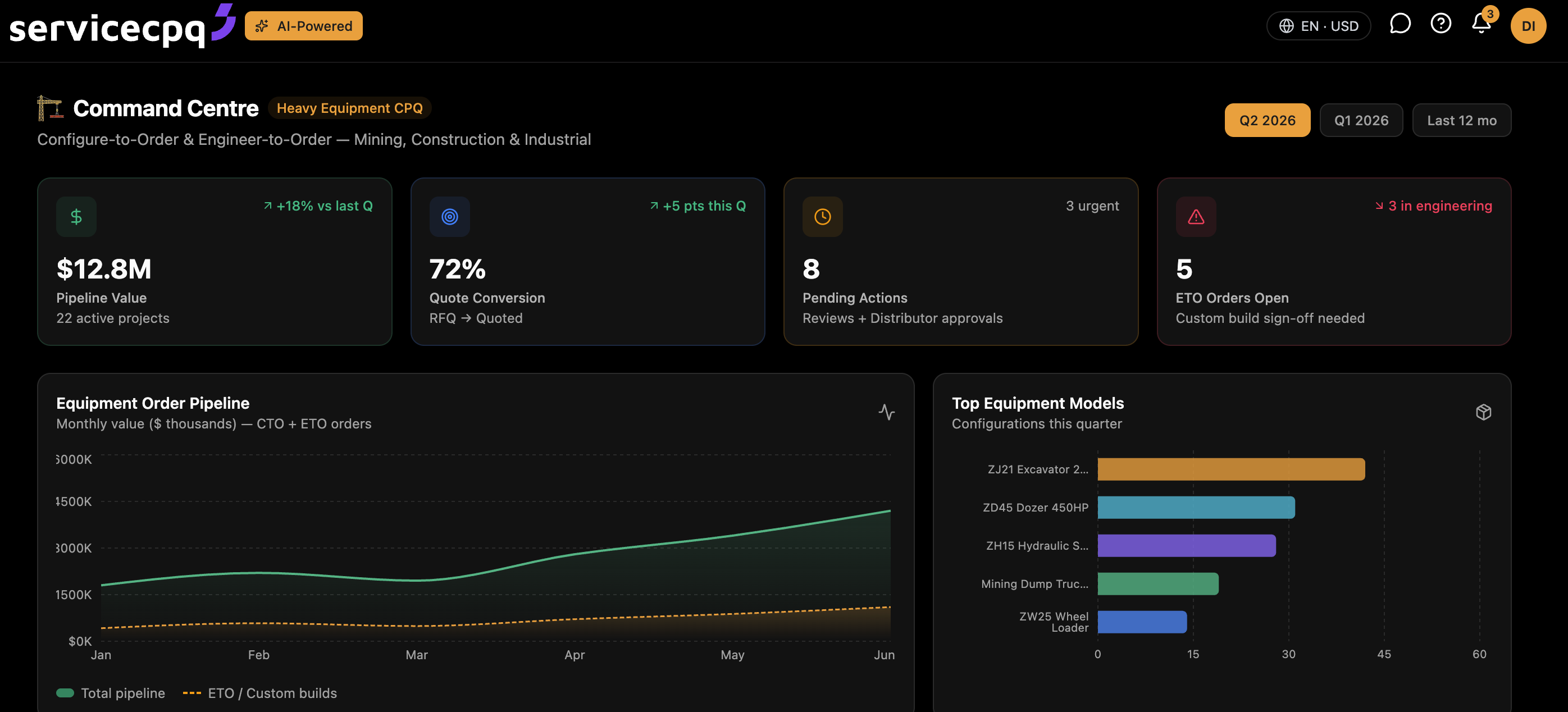Screen dimensions: 1568x712
Task: Click the target Quote Conversion icon
Action: [449, 217]
